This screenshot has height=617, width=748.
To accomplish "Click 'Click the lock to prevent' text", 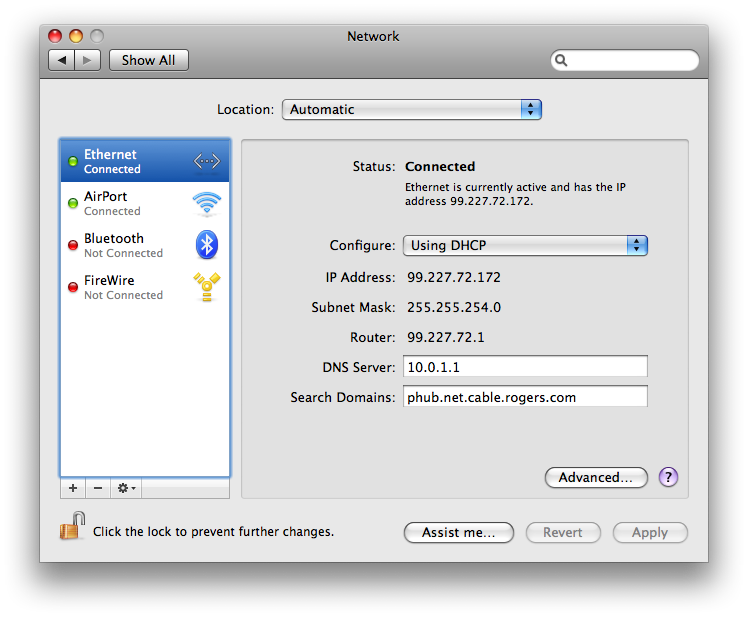I will pyautogui.click(x=213, y=532).
